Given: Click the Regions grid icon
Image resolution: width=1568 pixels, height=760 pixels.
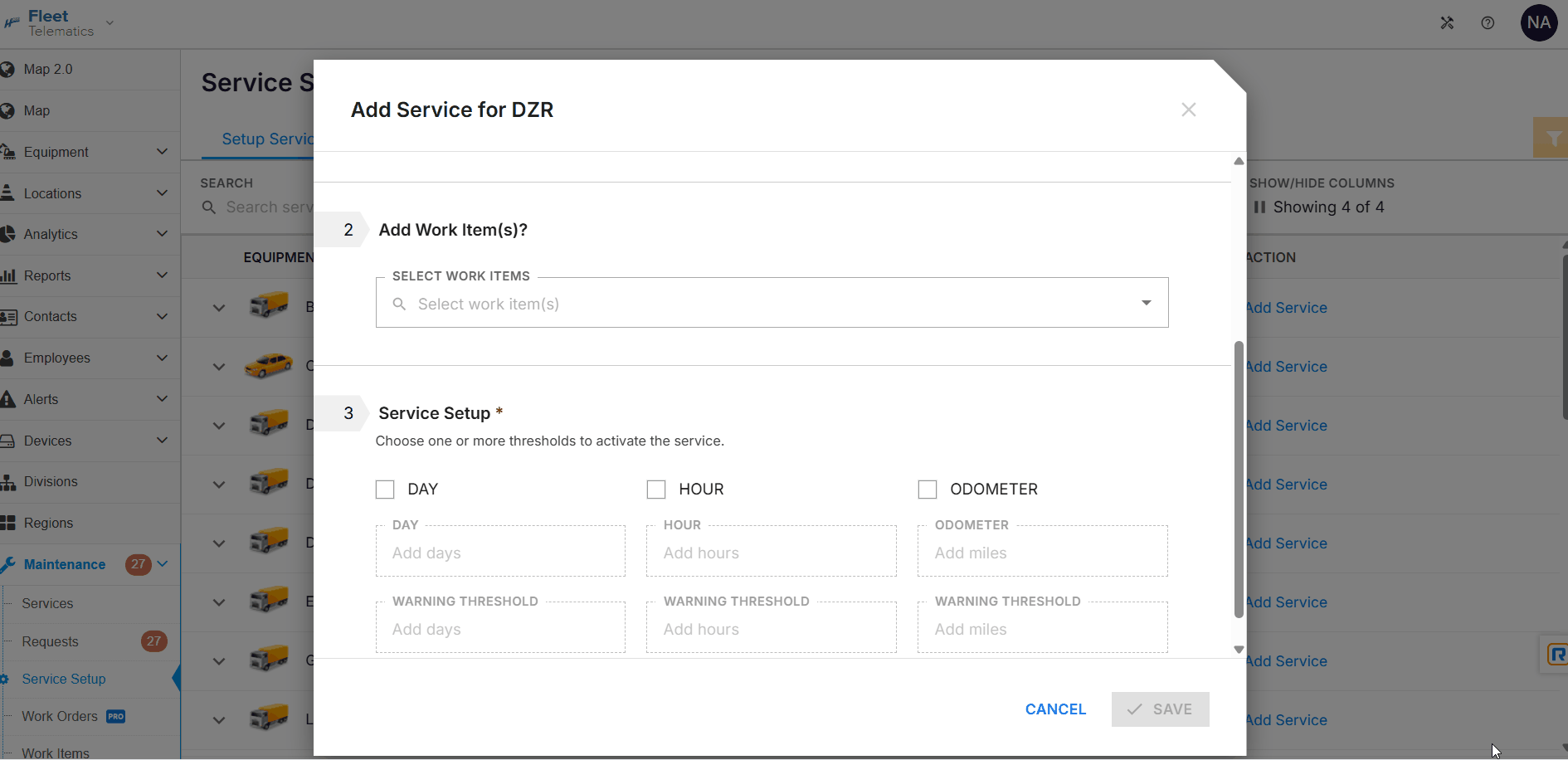Looking at the screenshot, I should [x=8, y=523].
